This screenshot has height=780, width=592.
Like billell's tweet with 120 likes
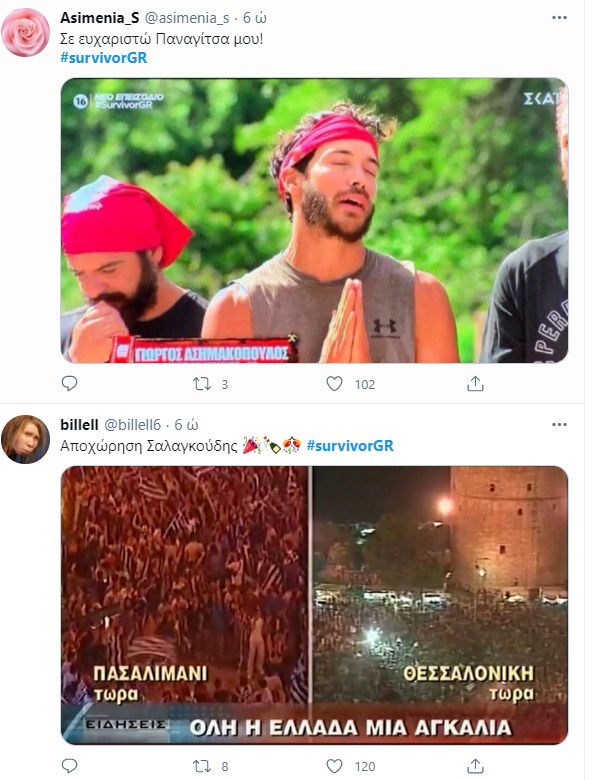coord(334,766)
